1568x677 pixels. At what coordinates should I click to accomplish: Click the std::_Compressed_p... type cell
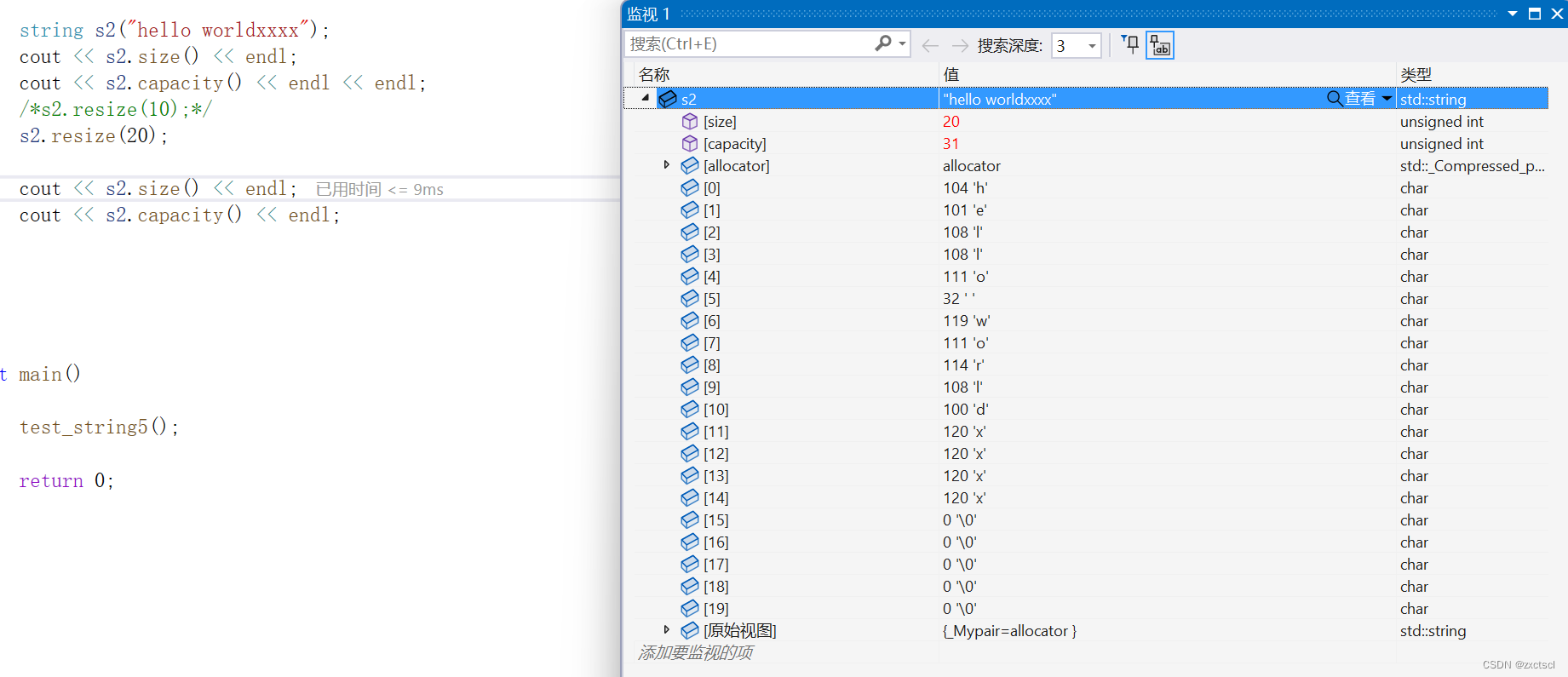click(1472, 166)
